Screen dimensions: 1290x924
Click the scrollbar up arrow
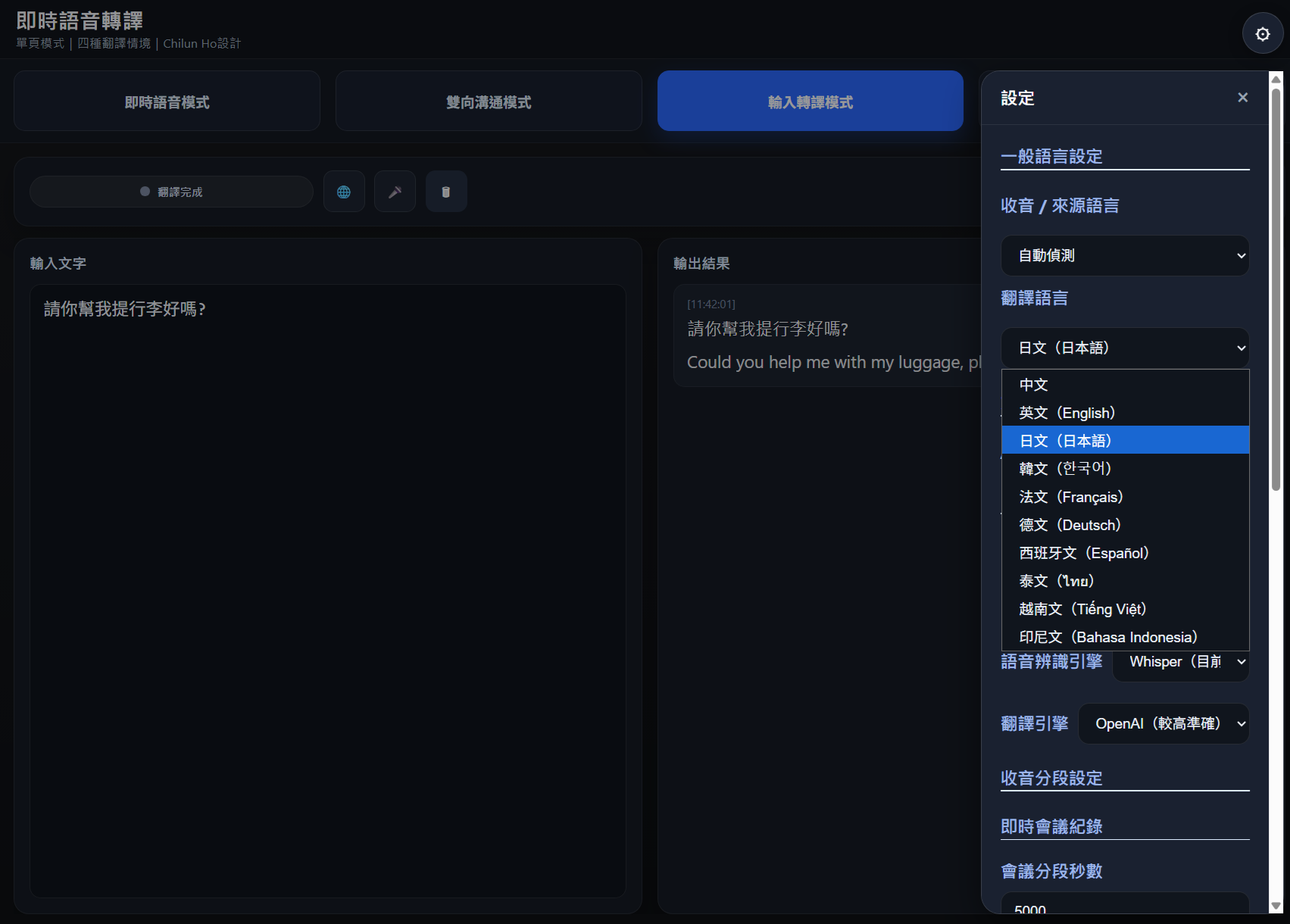pos(1276,79)
